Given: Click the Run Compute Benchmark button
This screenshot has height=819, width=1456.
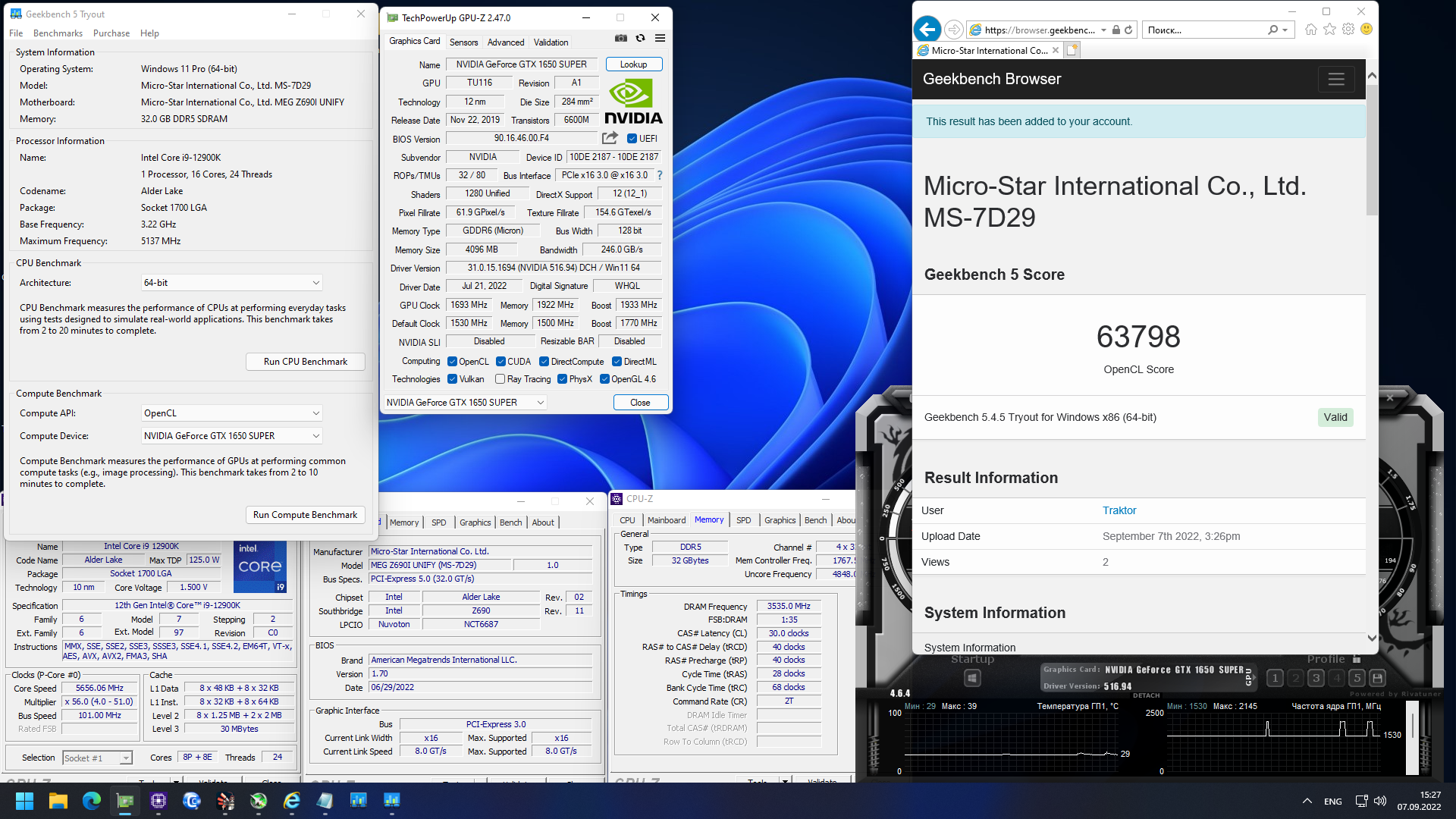Looking at the screenshot, I should 305,515.
